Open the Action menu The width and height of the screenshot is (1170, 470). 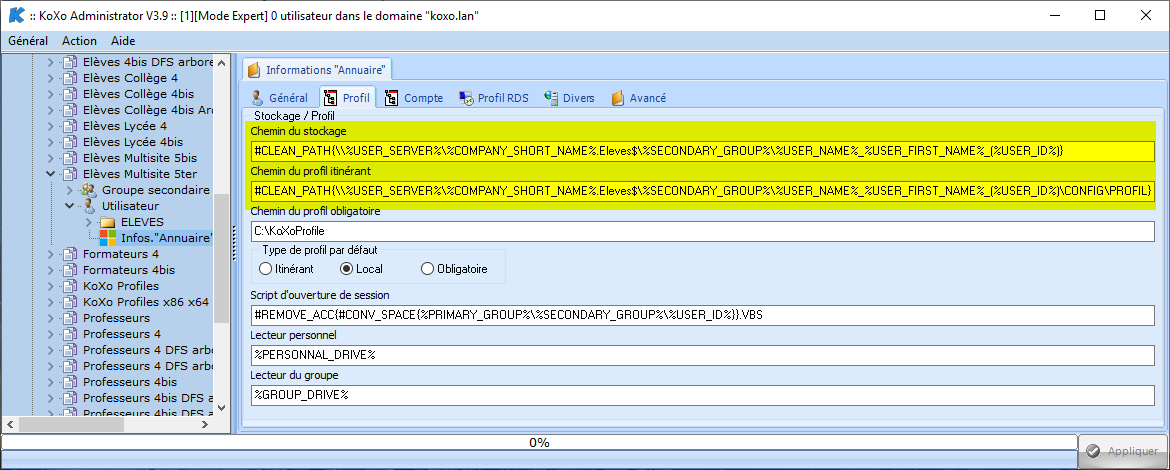coord(79,41)
